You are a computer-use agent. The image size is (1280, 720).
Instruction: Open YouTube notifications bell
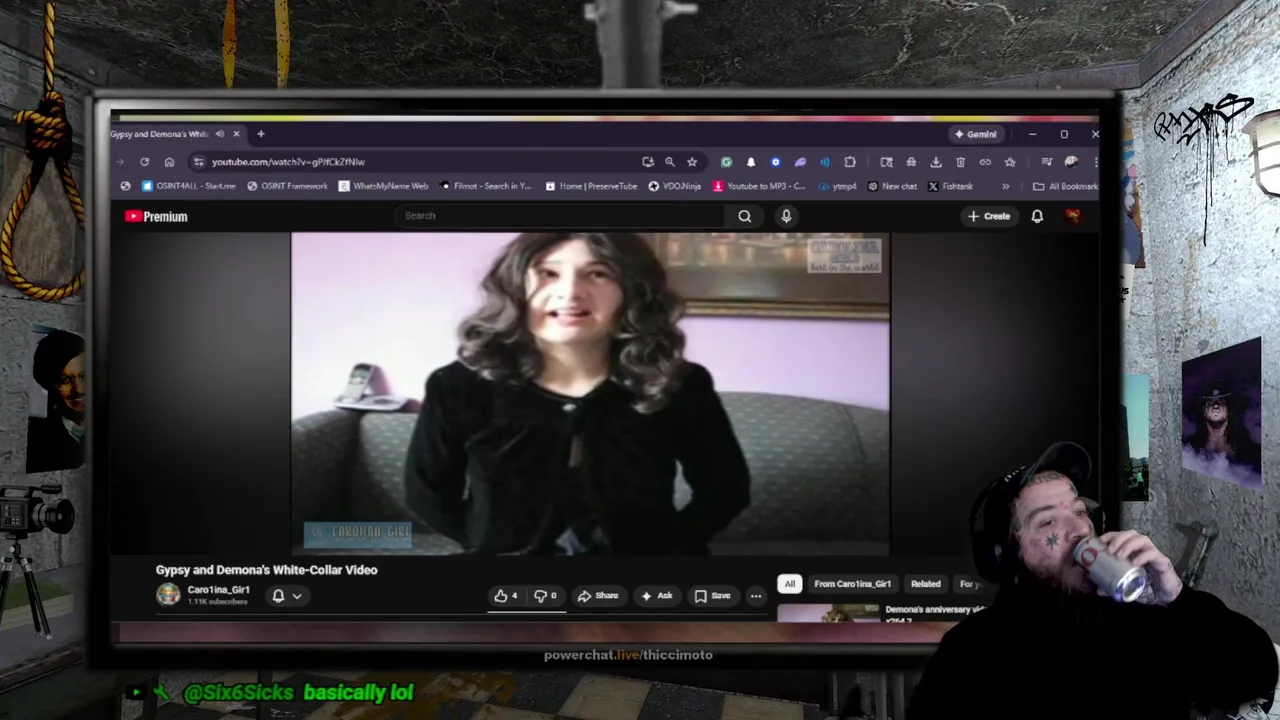[x=1037, y=216]
